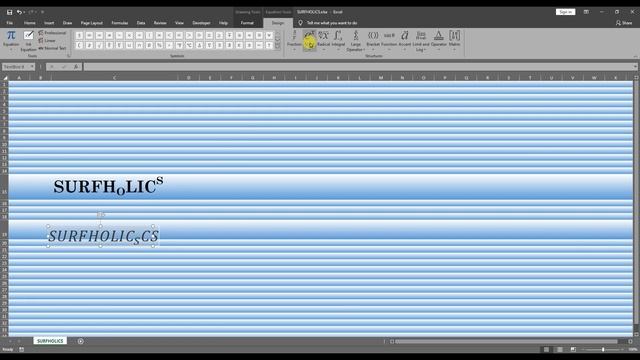Insert the union symbol
The width and height of the screenshot is (640, 360).
(x=129, y=45)
